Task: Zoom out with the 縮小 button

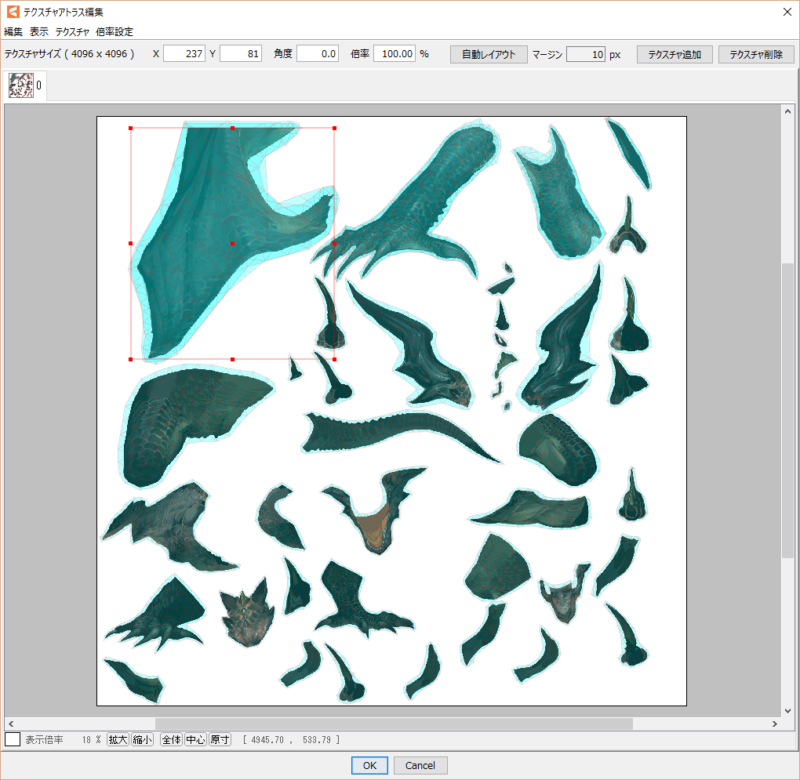Action: [142, 739]
